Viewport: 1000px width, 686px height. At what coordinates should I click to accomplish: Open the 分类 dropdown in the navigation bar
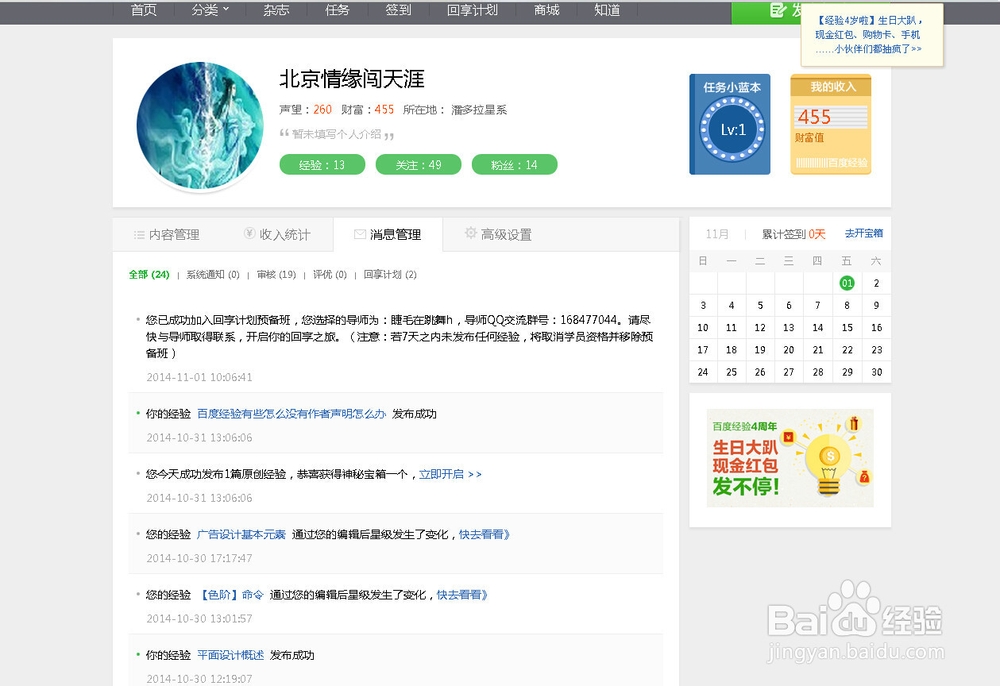pos(207,10)
